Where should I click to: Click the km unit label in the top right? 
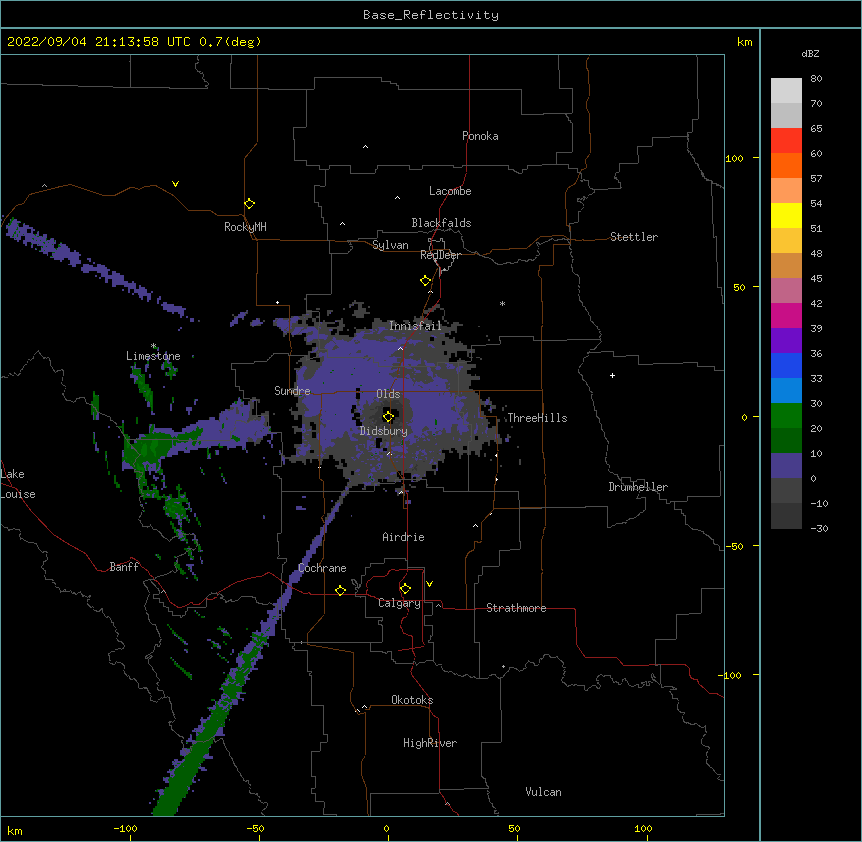pos(744,42)
